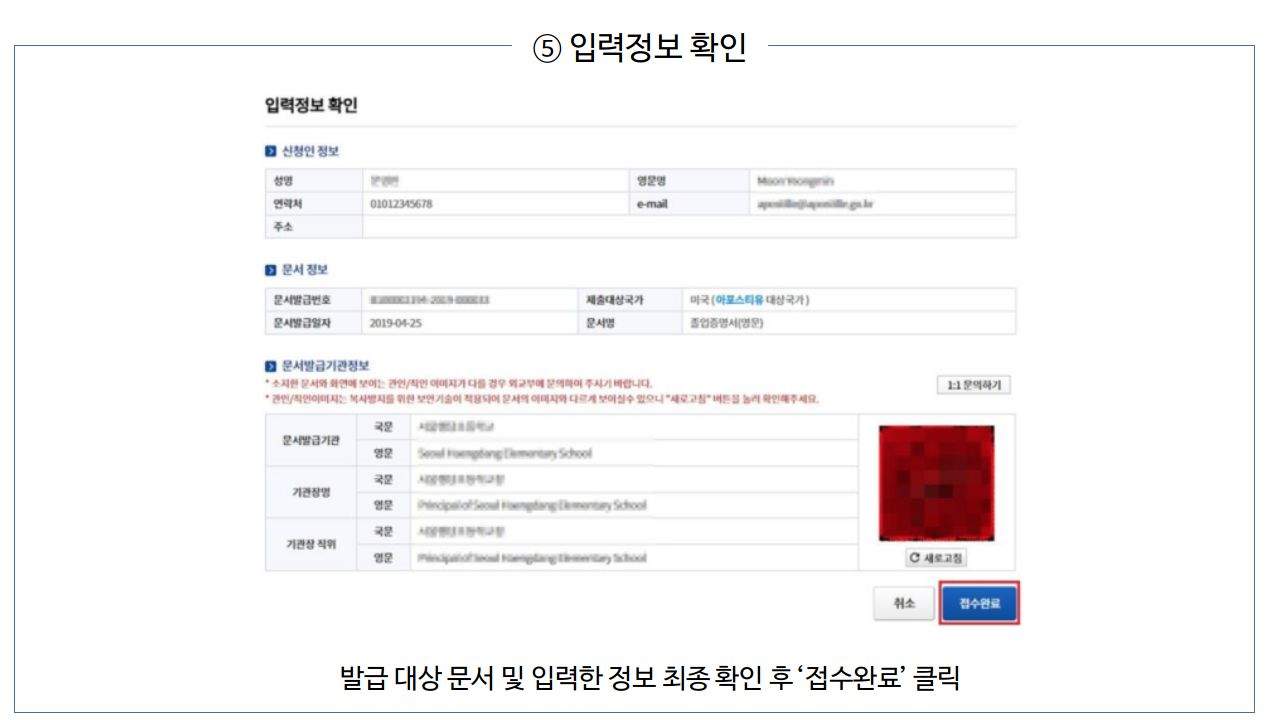Click the blue arrow icon beside 신청인 정보
The image size is (1280, 720).
coord(271,152)
